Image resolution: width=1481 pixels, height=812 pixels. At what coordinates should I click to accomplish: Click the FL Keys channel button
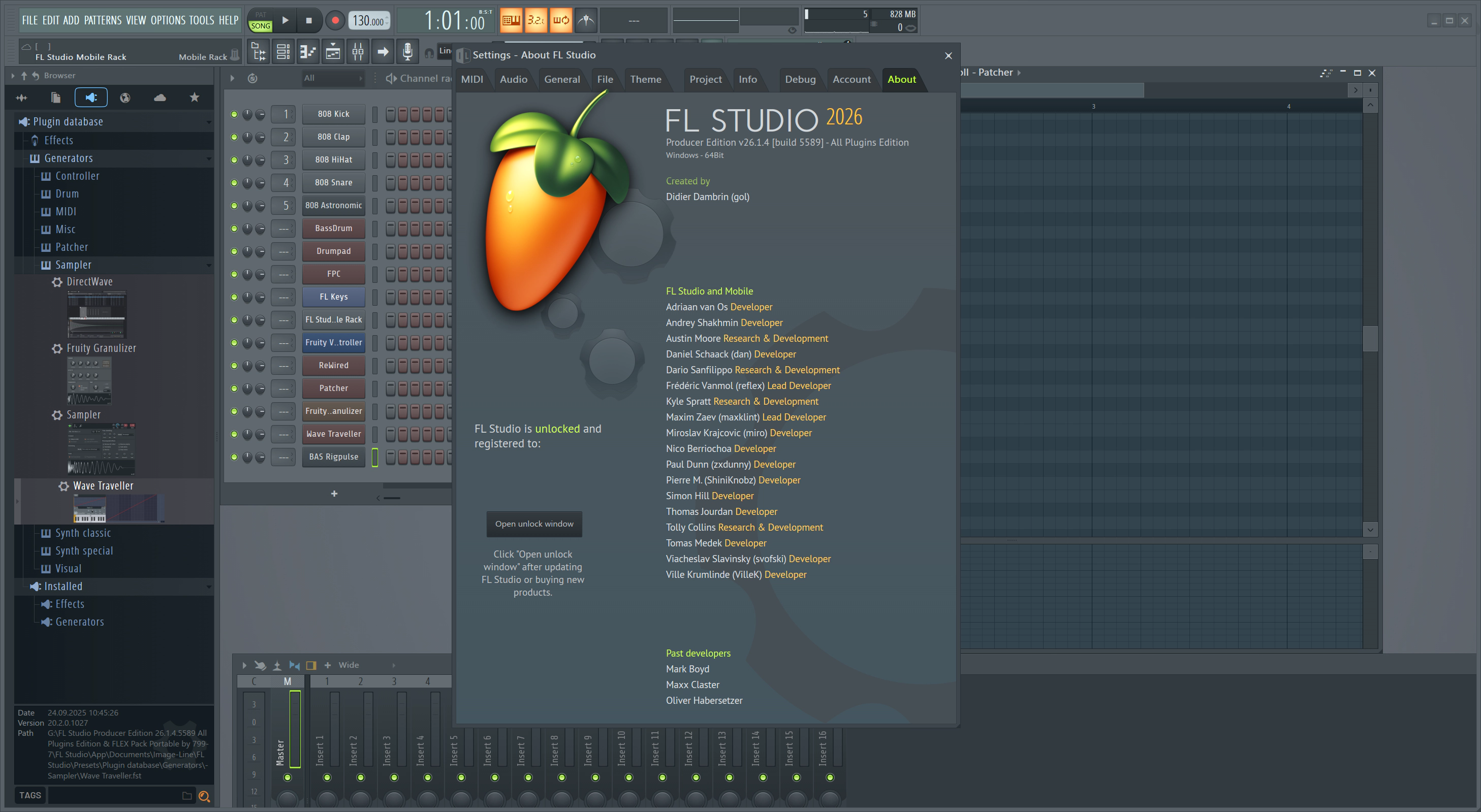333,297
